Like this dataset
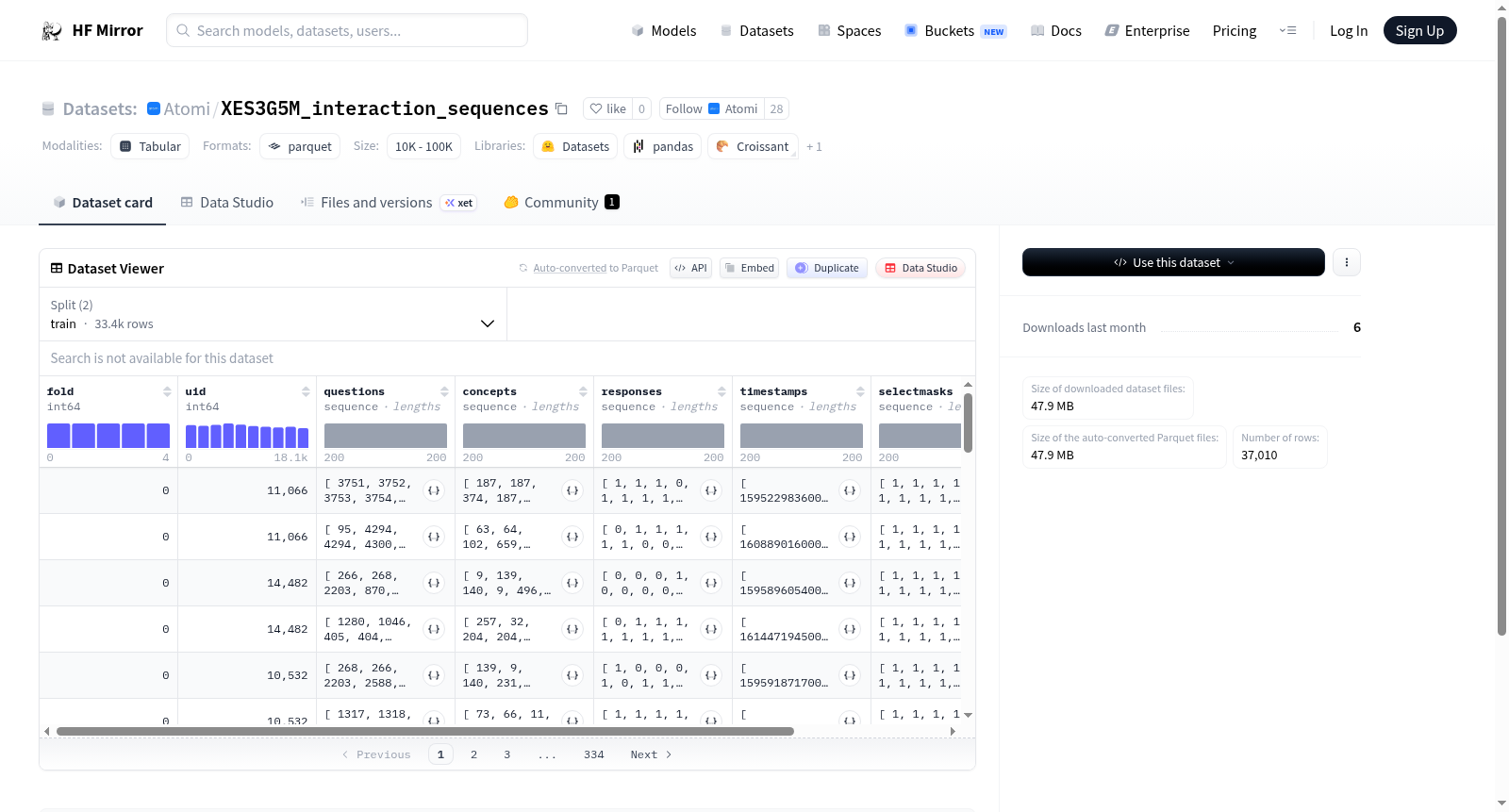 607,108
